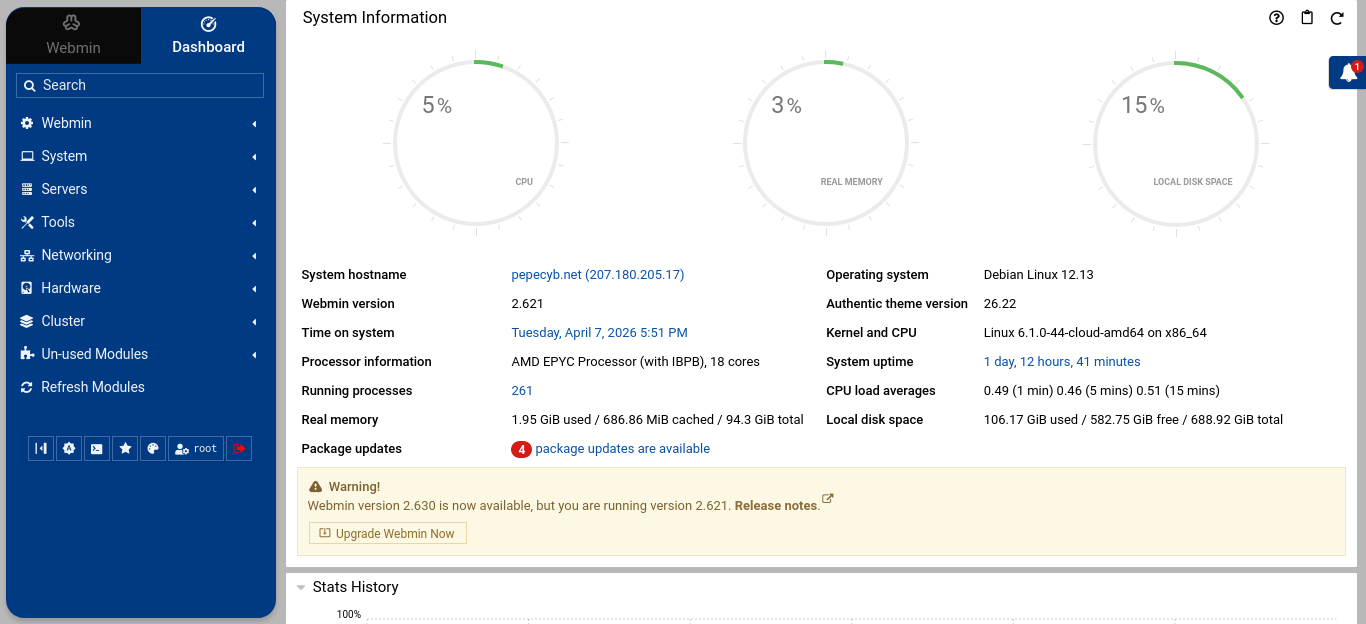This screenshot has height=624, width=1366.
Task: Collapse the navigation menu sidebar
Action: [x=41, y=449]
